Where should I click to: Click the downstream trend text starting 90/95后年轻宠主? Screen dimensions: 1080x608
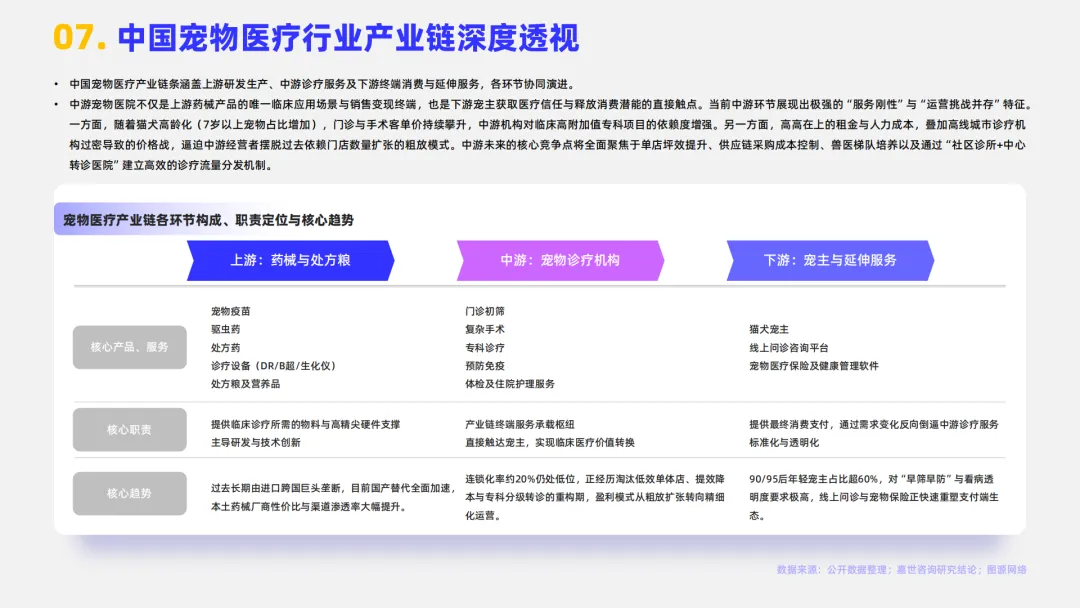click(874, 497)
